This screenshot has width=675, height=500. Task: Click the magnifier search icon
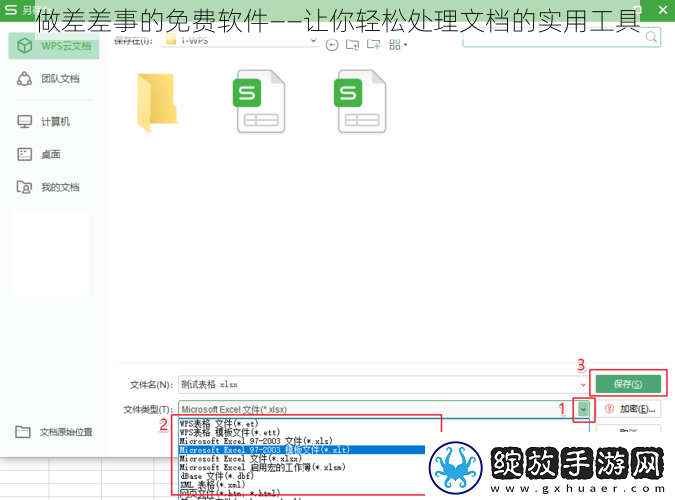coord(651,37)
